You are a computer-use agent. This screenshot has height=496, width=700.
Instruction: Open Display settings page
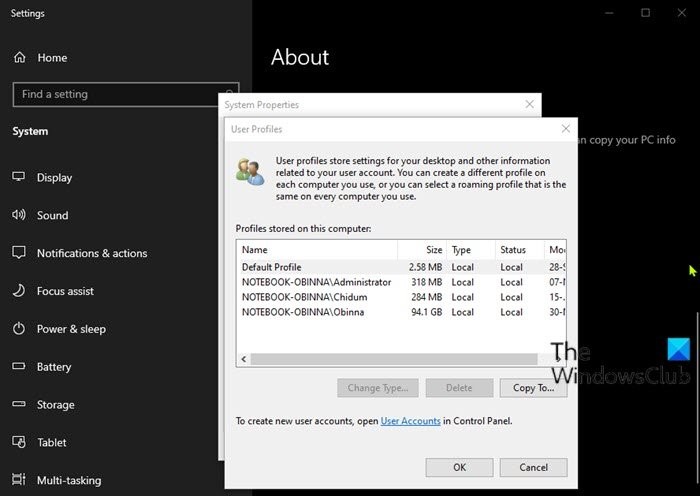tap(54, 178)
